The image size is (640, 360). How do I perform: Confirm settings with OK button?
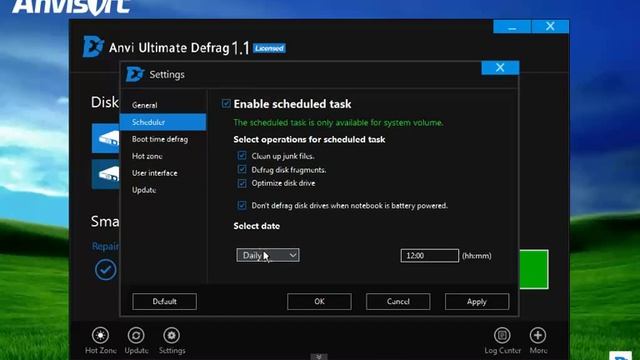click(319, 302)
